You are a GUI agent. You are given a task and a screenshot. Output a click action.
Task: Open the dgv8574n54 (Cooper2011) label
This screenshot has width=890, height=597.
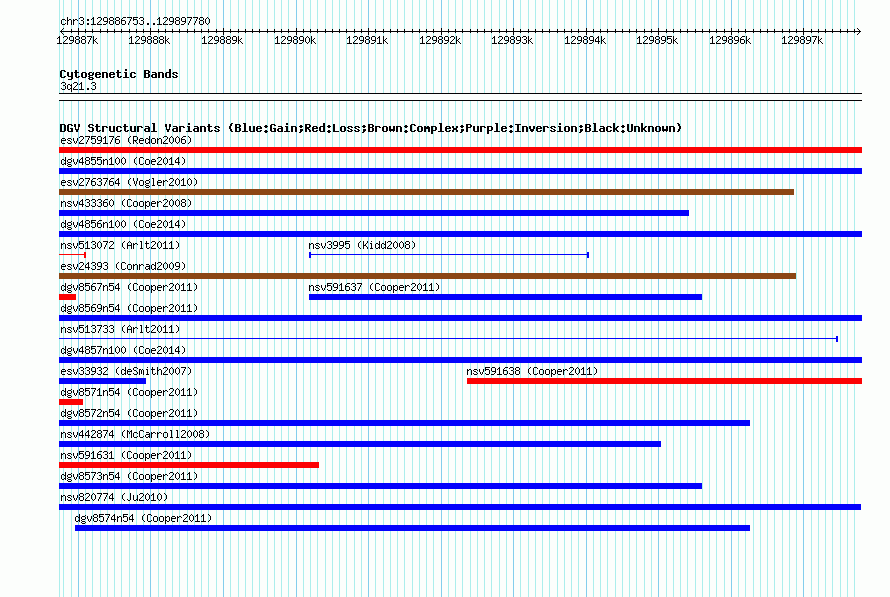[x=143, y=518]
